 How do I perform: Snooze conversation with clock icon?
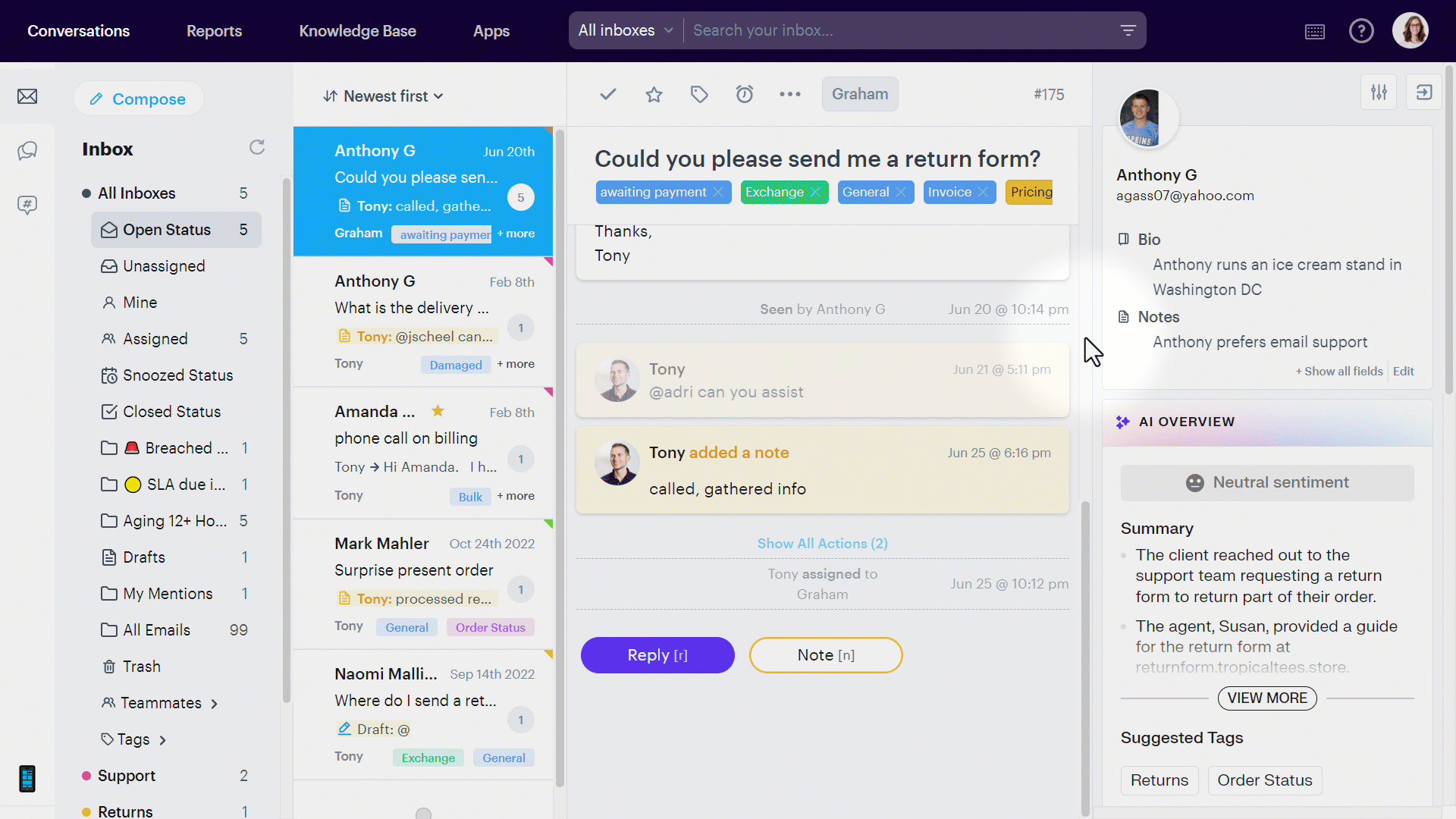point(745,94)
